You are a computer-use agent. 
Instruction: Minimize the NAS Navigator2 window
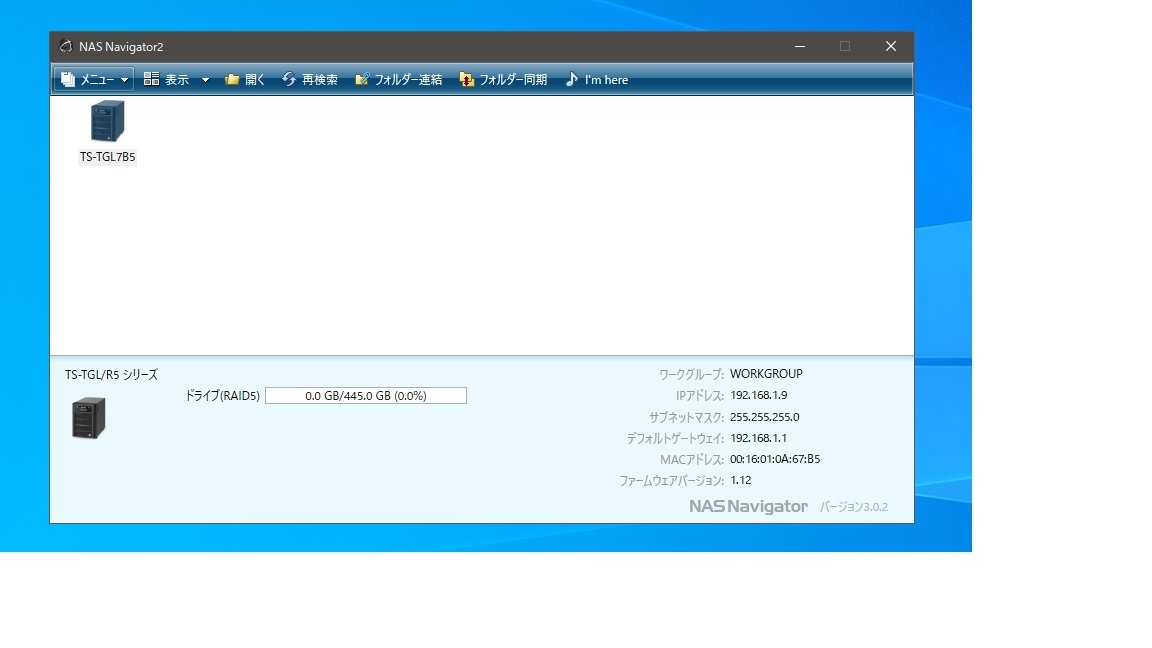click(x=800, y=46)
